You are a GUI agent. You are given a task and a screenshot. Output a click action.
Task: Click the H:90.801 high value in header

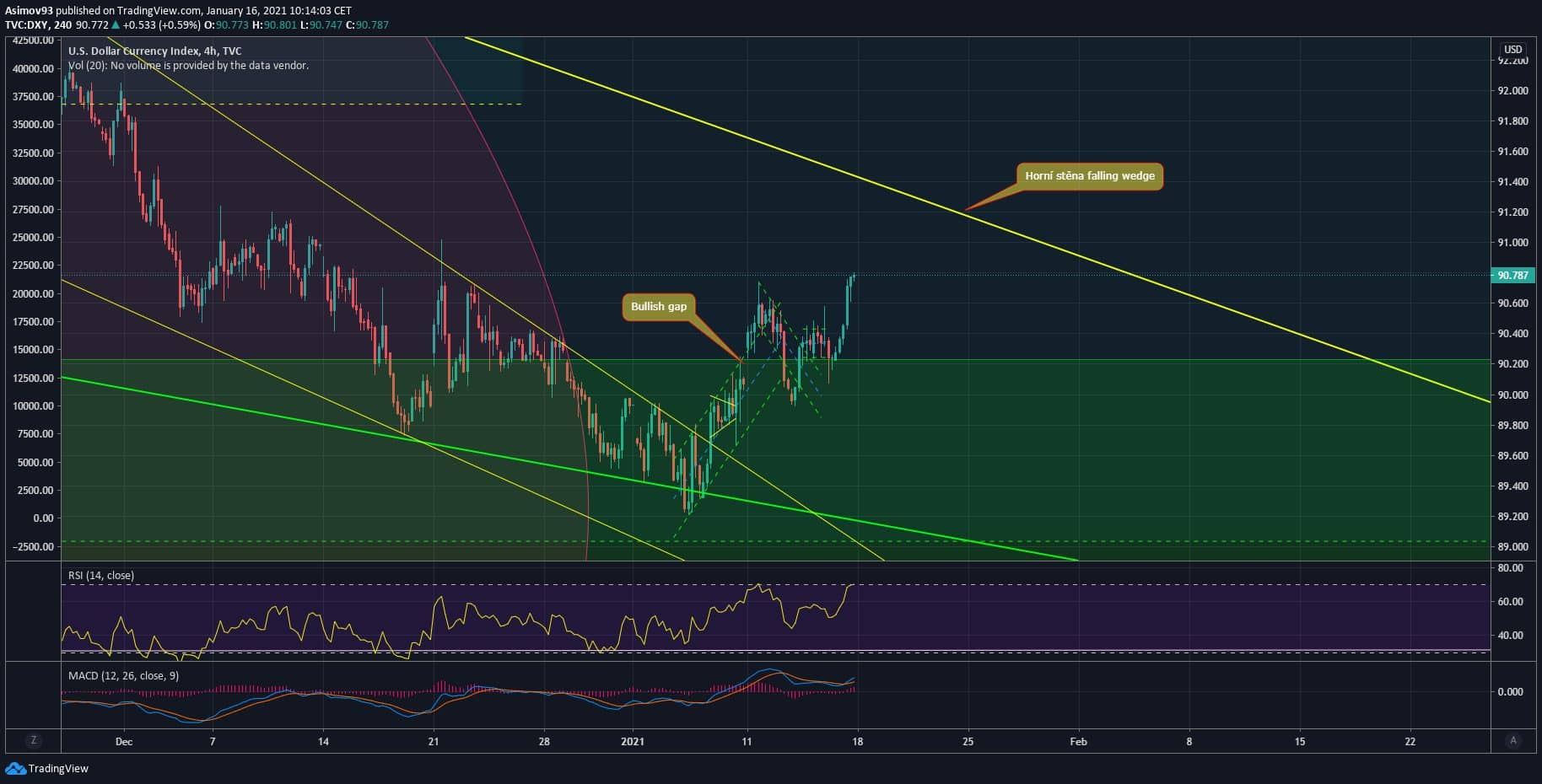[x=274, y=25]
